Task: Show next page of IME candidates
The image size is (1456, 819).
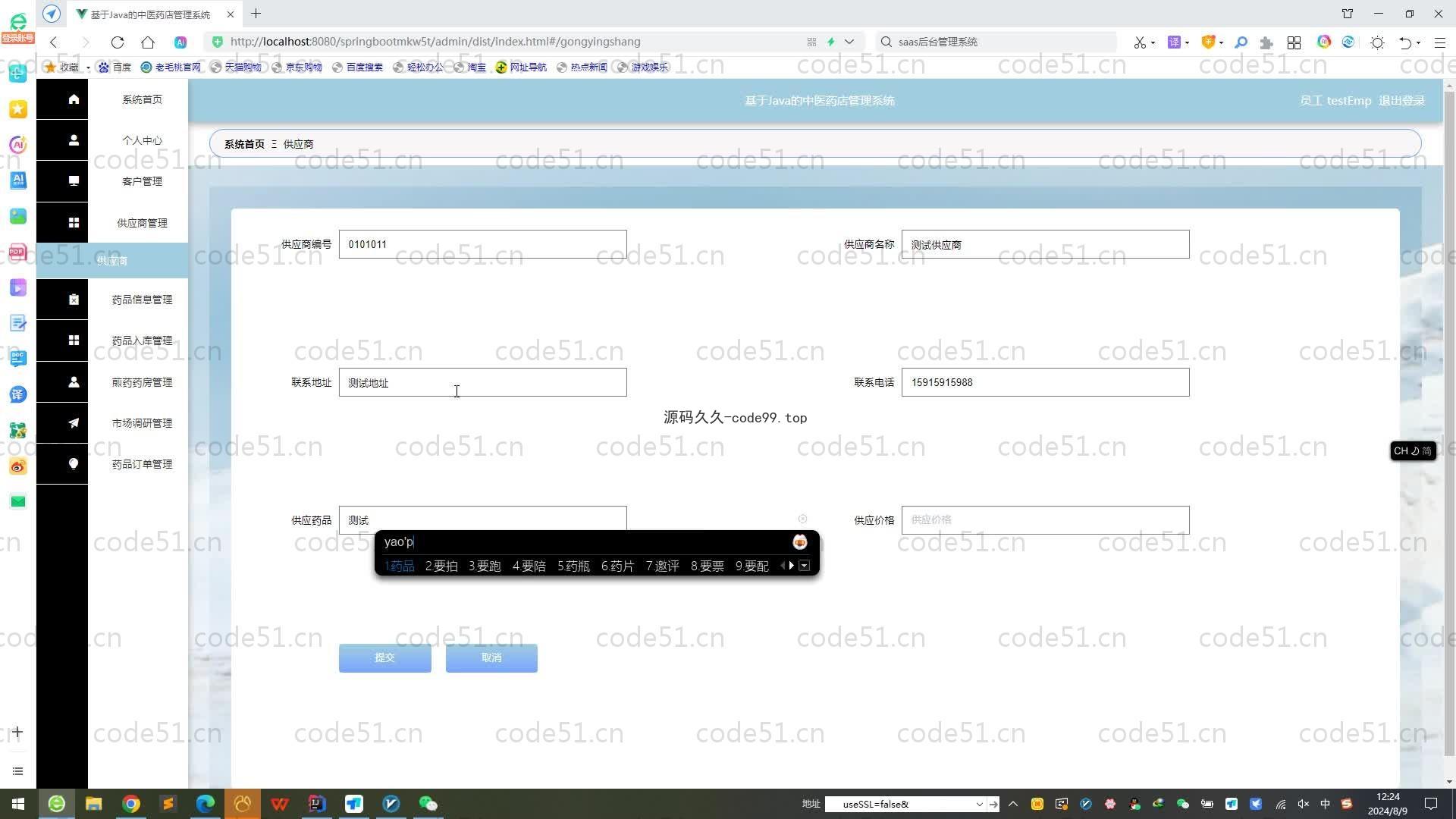Action: pos(792,566)
